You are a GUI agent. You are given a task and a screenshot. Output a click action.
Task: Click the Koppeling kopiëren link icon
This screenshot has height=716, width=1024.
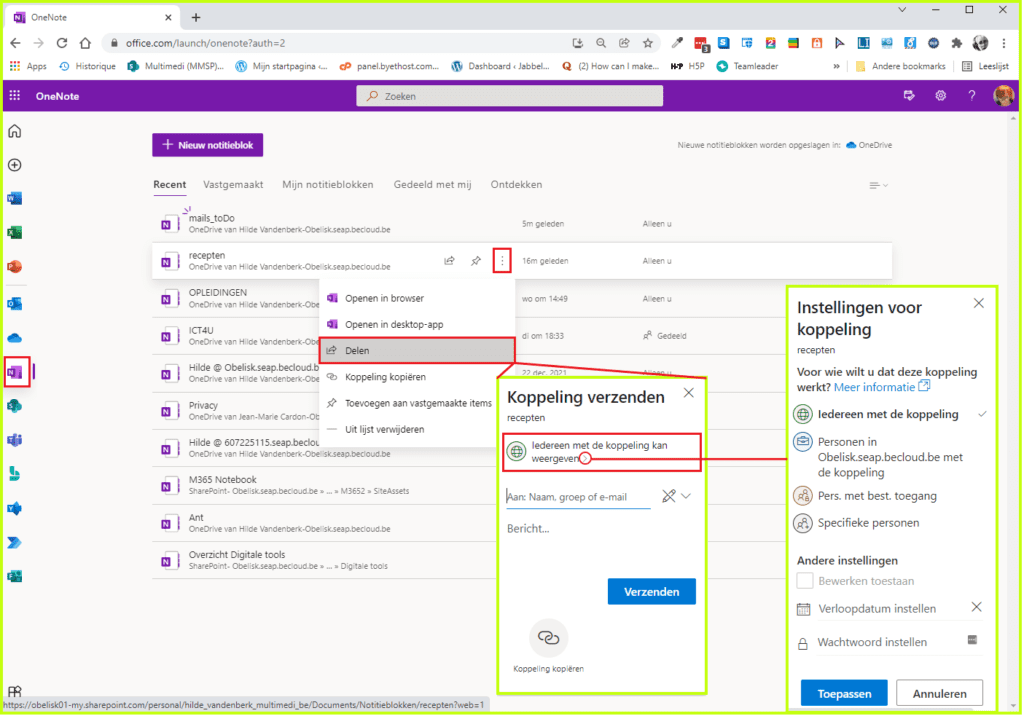(549, 638)
